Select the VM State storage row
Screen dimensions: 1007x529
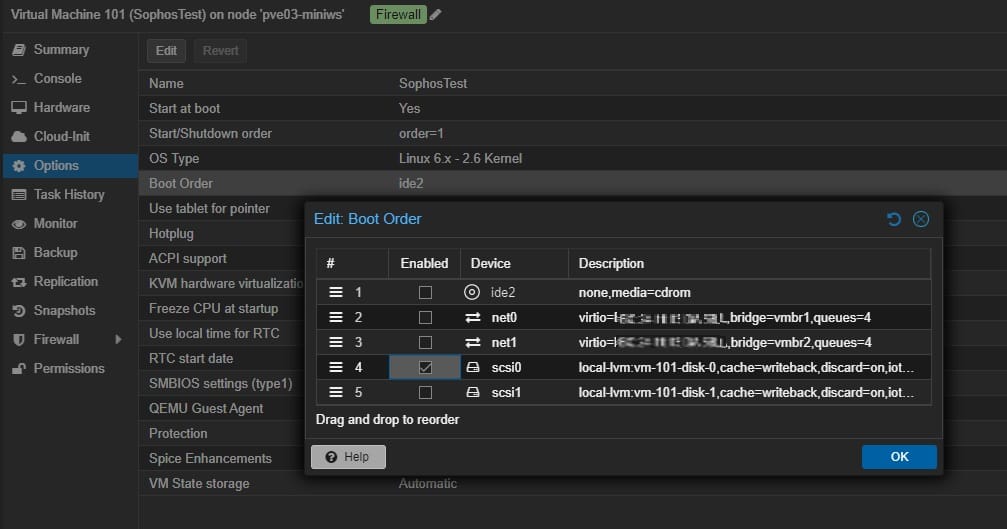(x=573, y=484)
